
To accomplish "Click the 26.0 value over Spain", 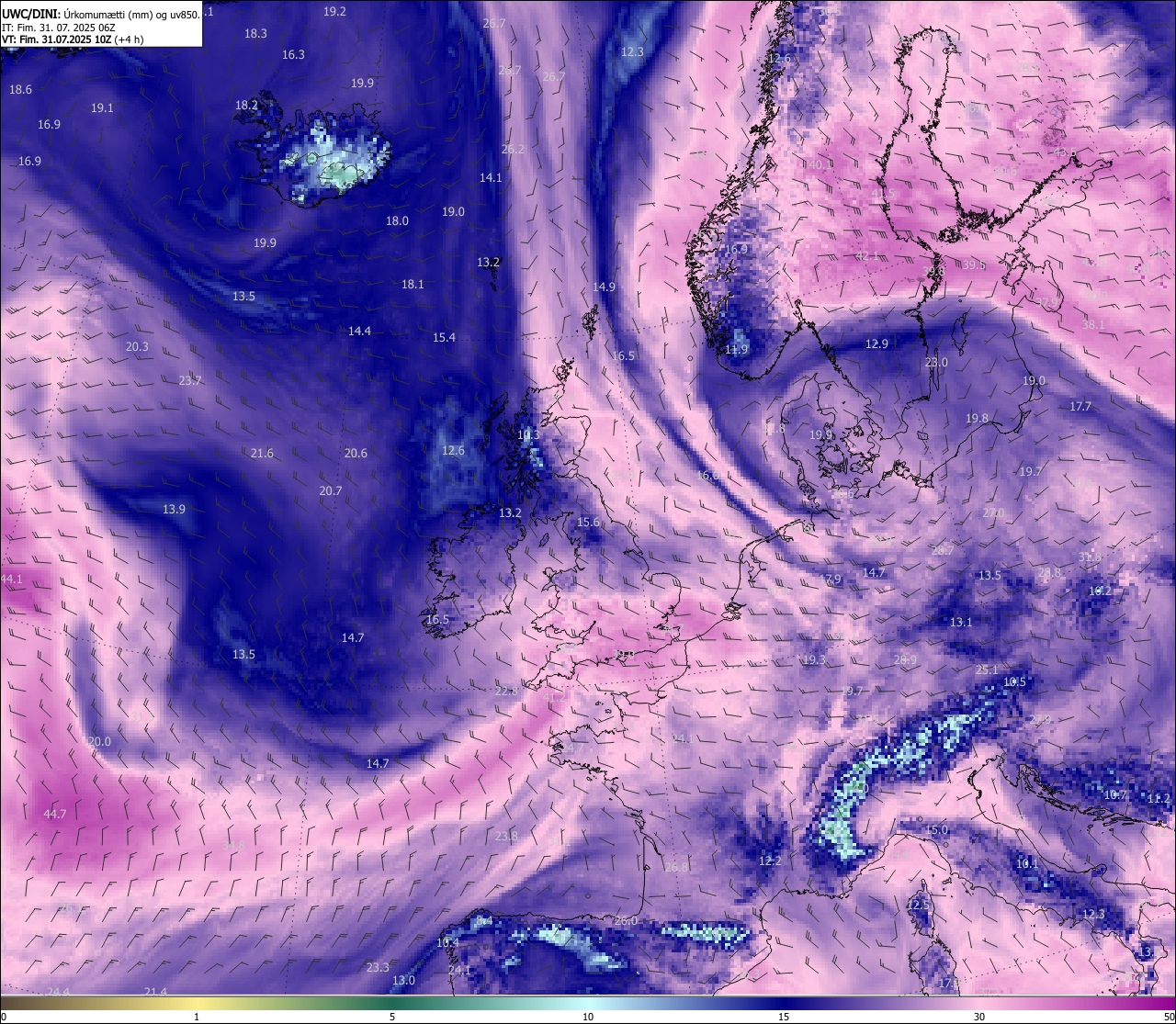I will 626,920.
